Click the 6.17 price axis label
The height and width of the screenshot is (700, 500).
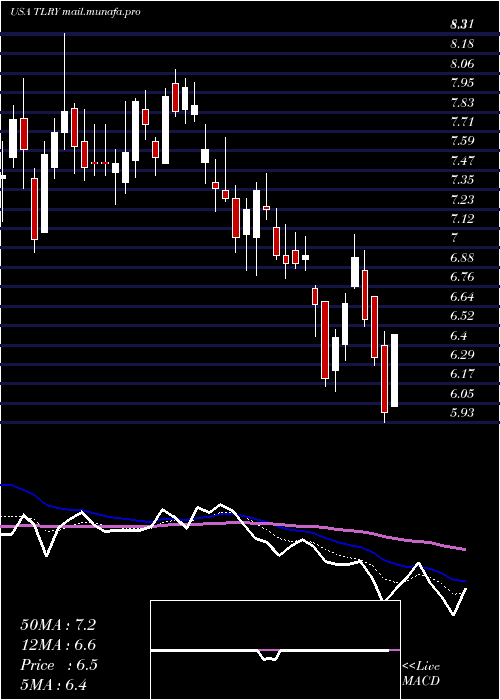pyautogui.click(x=462, y=374)
